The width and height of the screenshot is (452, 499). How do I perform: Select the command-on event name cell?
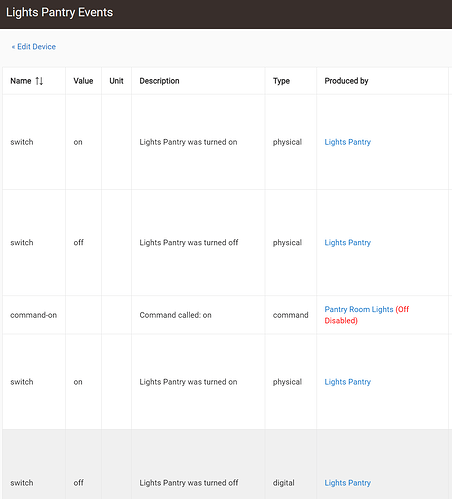[x=34, y=315]
